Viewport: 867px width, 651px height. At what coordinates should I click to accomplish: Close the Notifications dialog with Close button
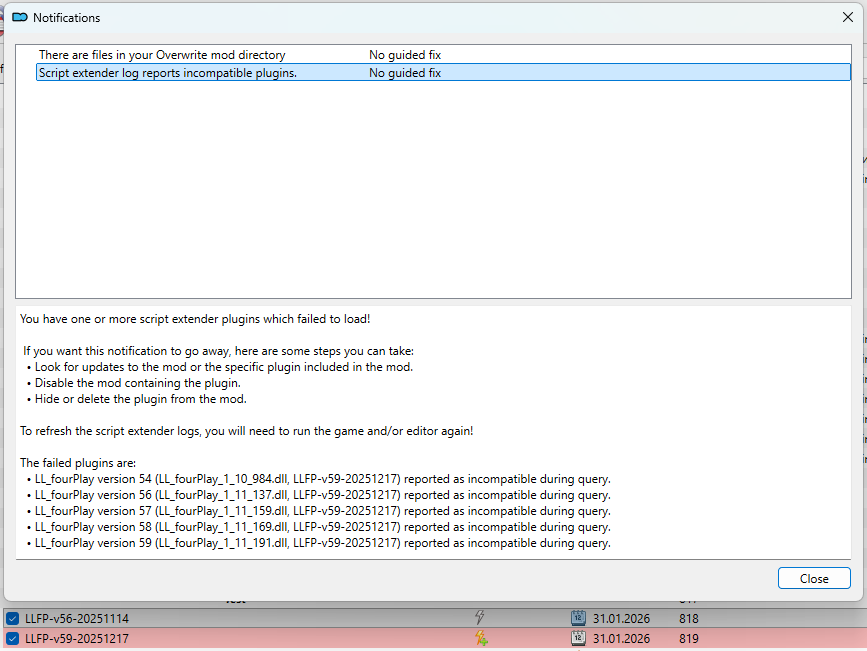pos(814,579)
